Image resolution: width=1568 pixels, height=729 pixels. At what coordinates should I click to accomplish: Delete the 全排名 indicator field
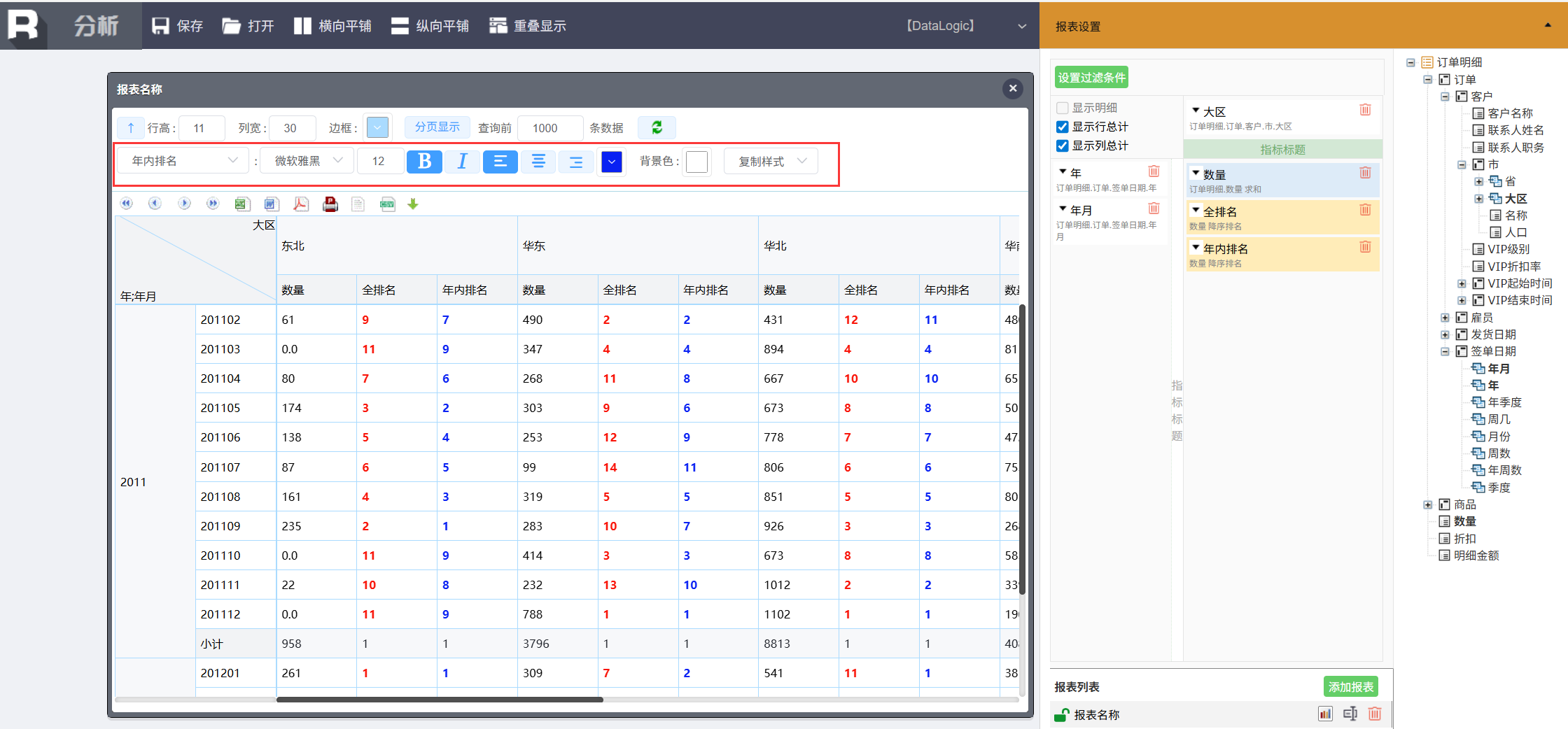point(1365,210)
